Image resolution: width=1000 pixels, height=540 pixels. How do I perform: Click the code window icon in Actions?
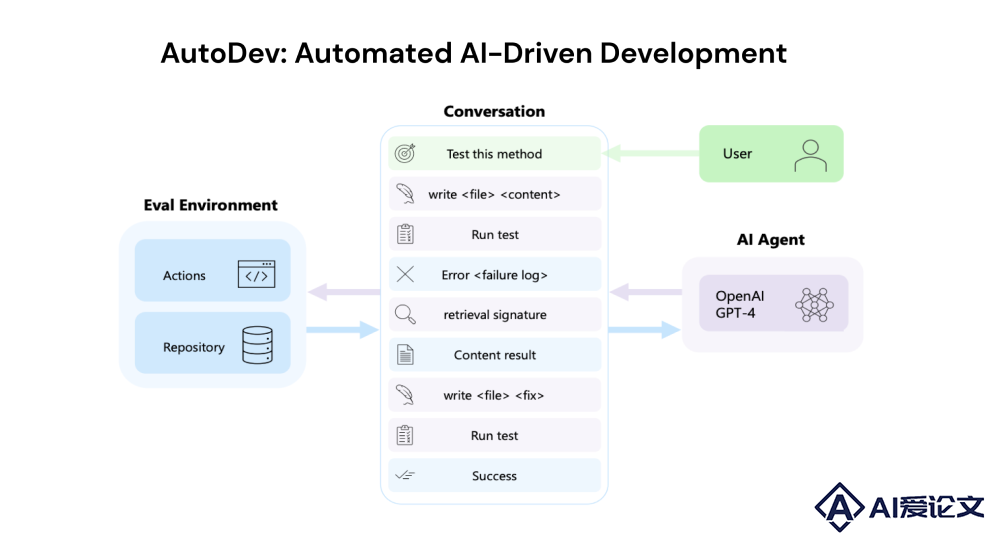pyautogui.click(x=256, y=274)
